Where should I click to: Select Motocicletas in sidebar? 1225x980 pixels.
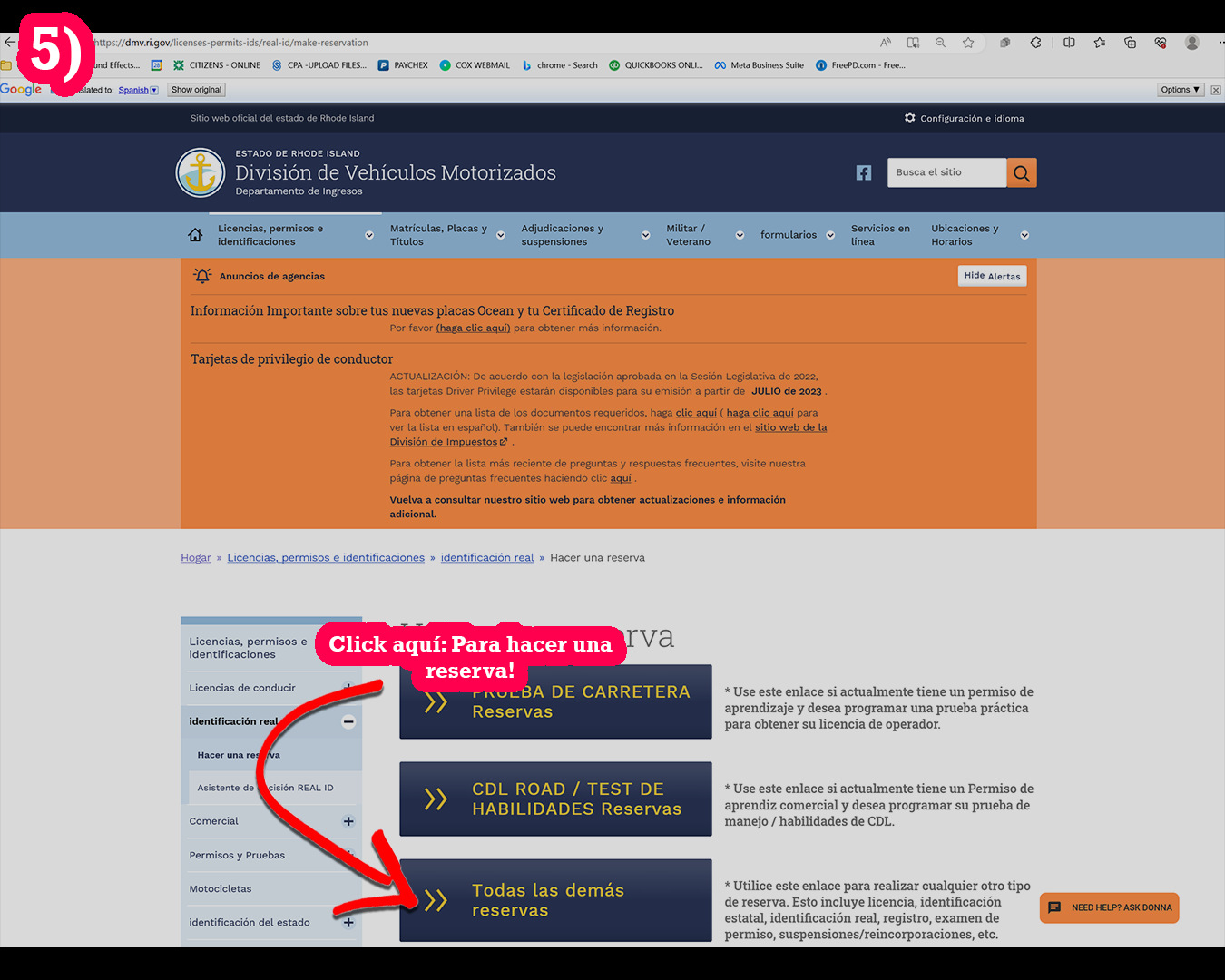coord(220,889)
